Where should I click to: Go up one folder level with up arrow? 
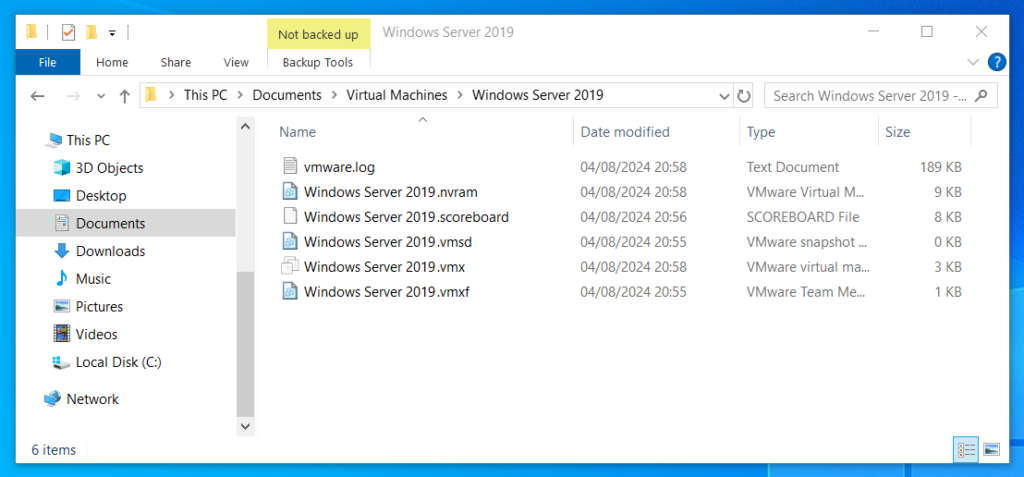(125, 96)
